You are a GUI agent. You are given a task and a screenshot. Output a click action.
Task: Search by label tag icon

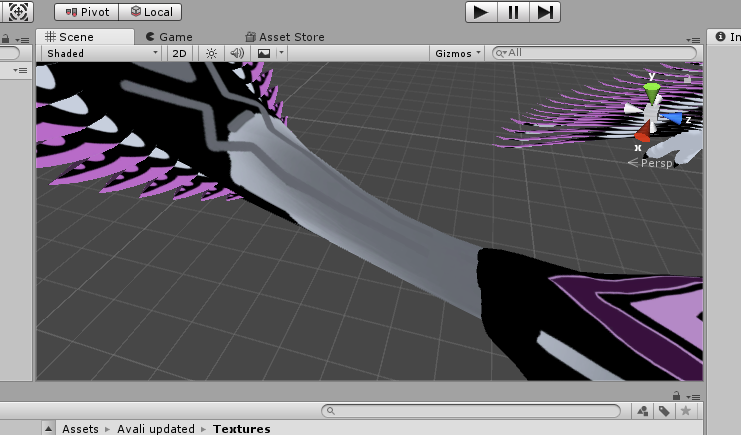click(x=664, y=411)
